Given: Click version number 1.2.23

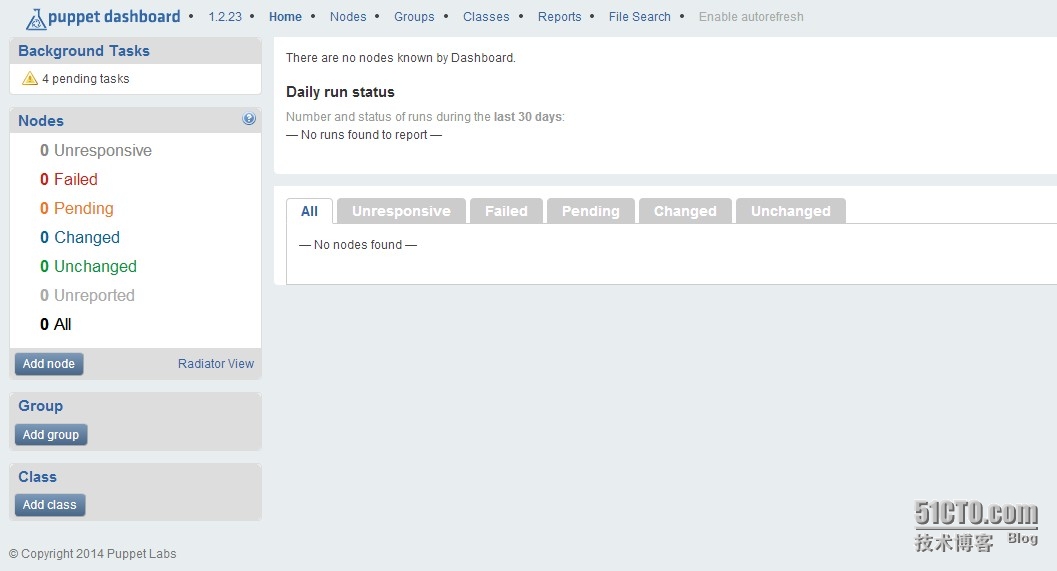Looking at the screenshot, I should (225, 17).
